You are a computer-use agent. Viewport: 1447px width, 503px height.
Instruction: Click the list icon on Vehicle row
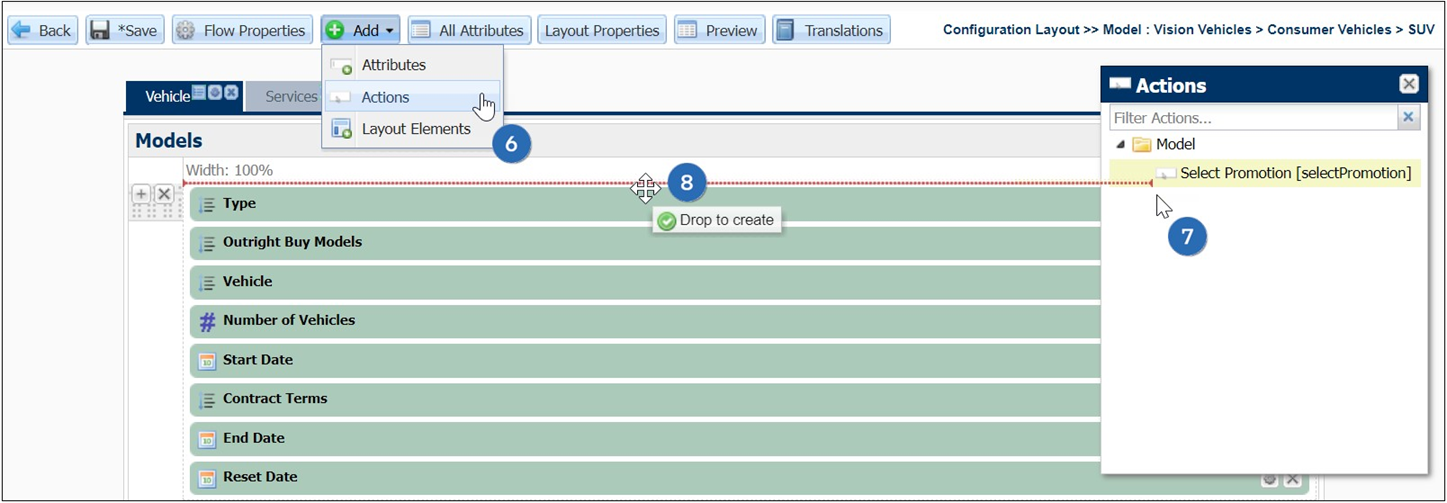coord(207,283)
